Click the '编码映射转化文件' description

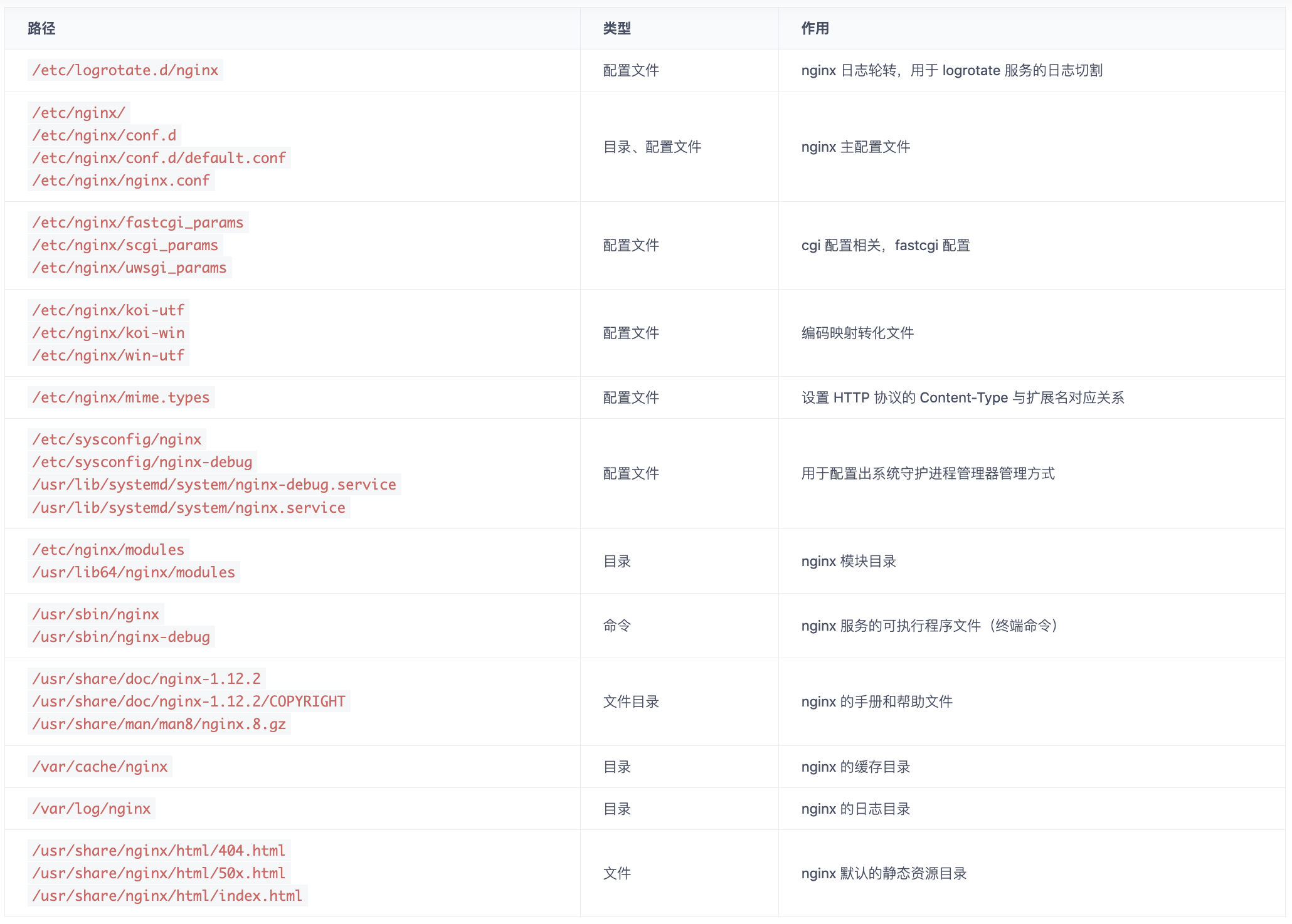pyautogui.click(x=857, y=333)
